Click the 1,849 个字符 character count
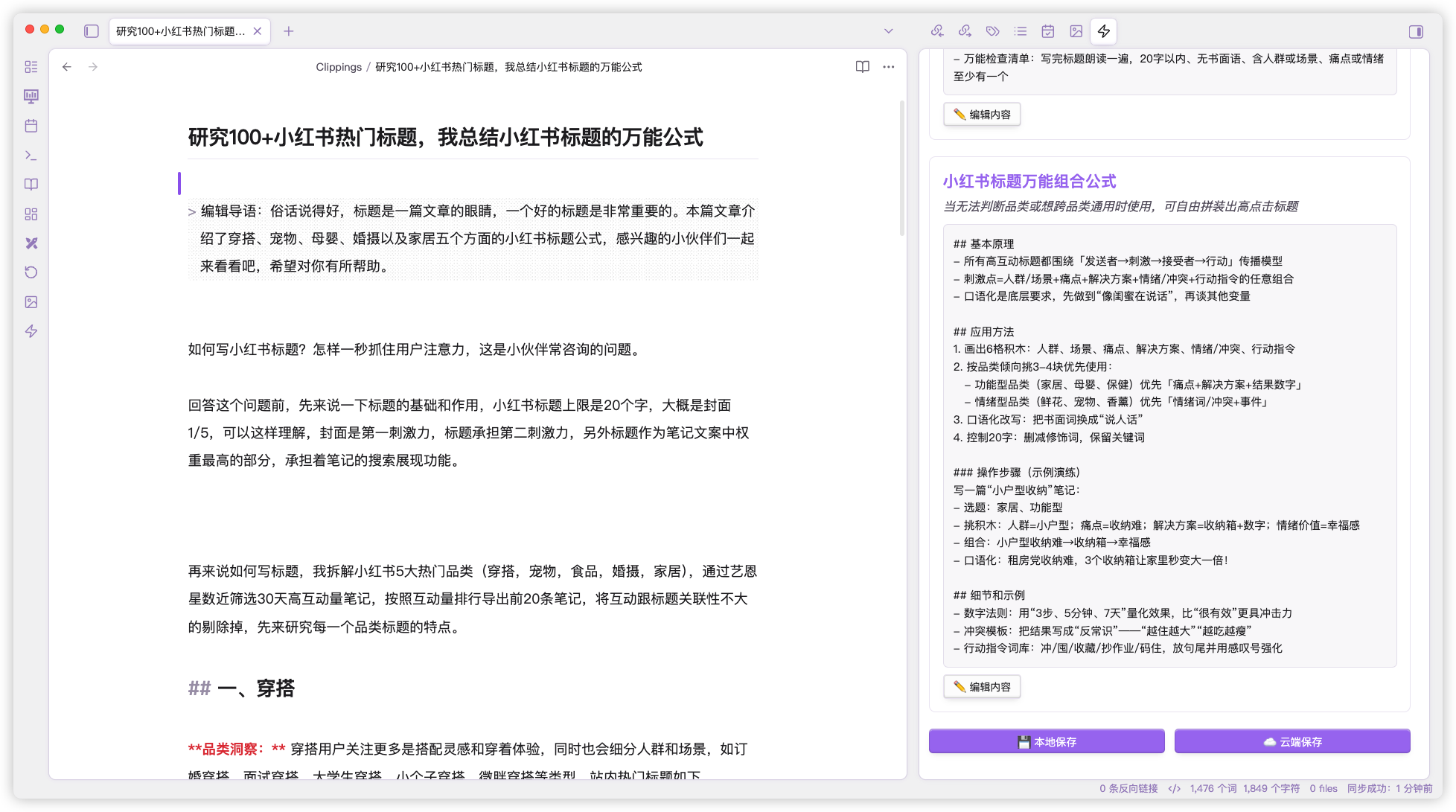 1271,788
